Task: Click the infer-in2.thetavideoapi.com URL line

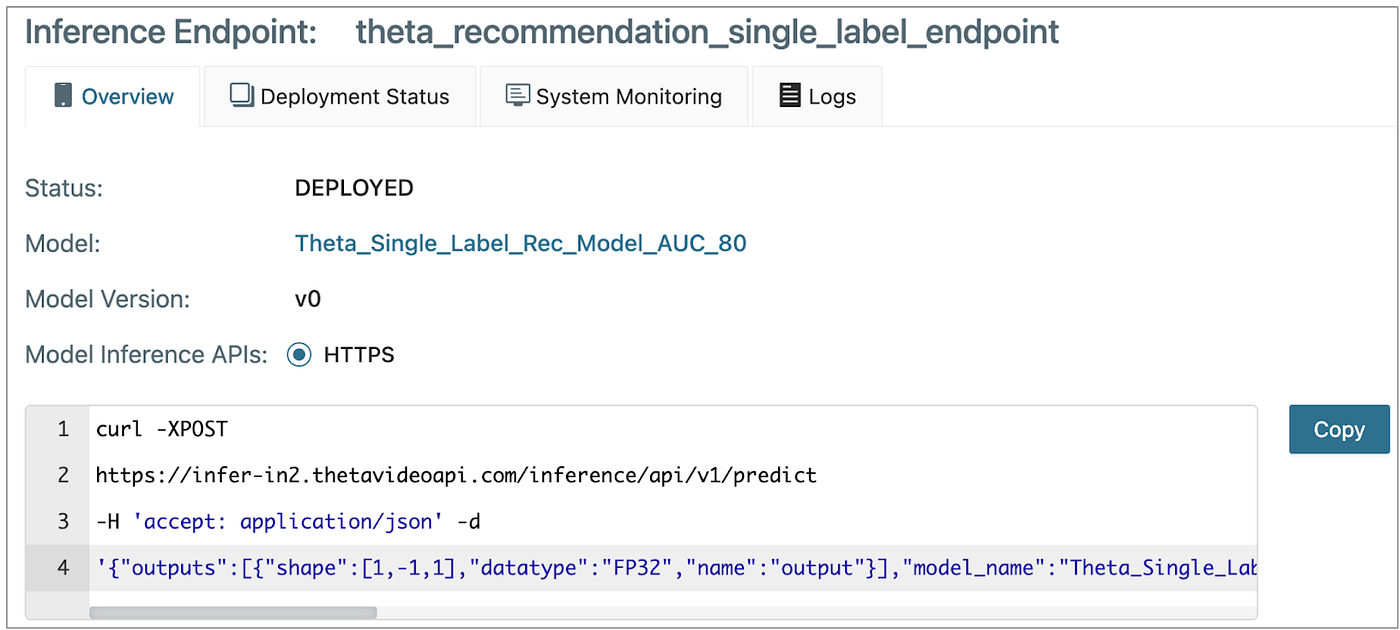Action: point(456,475)
